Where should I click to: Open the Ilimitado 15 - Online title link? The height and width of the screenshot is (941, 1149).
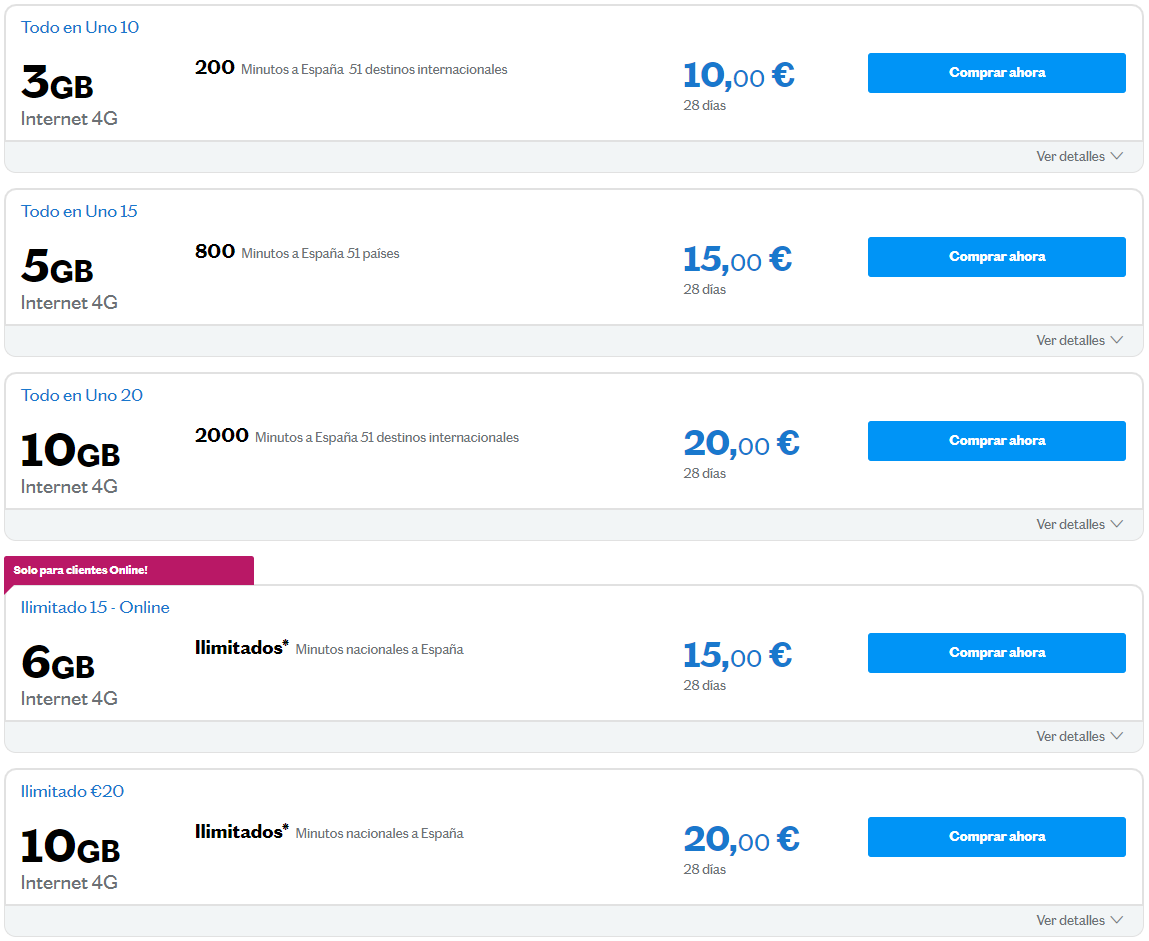[95, 608]
